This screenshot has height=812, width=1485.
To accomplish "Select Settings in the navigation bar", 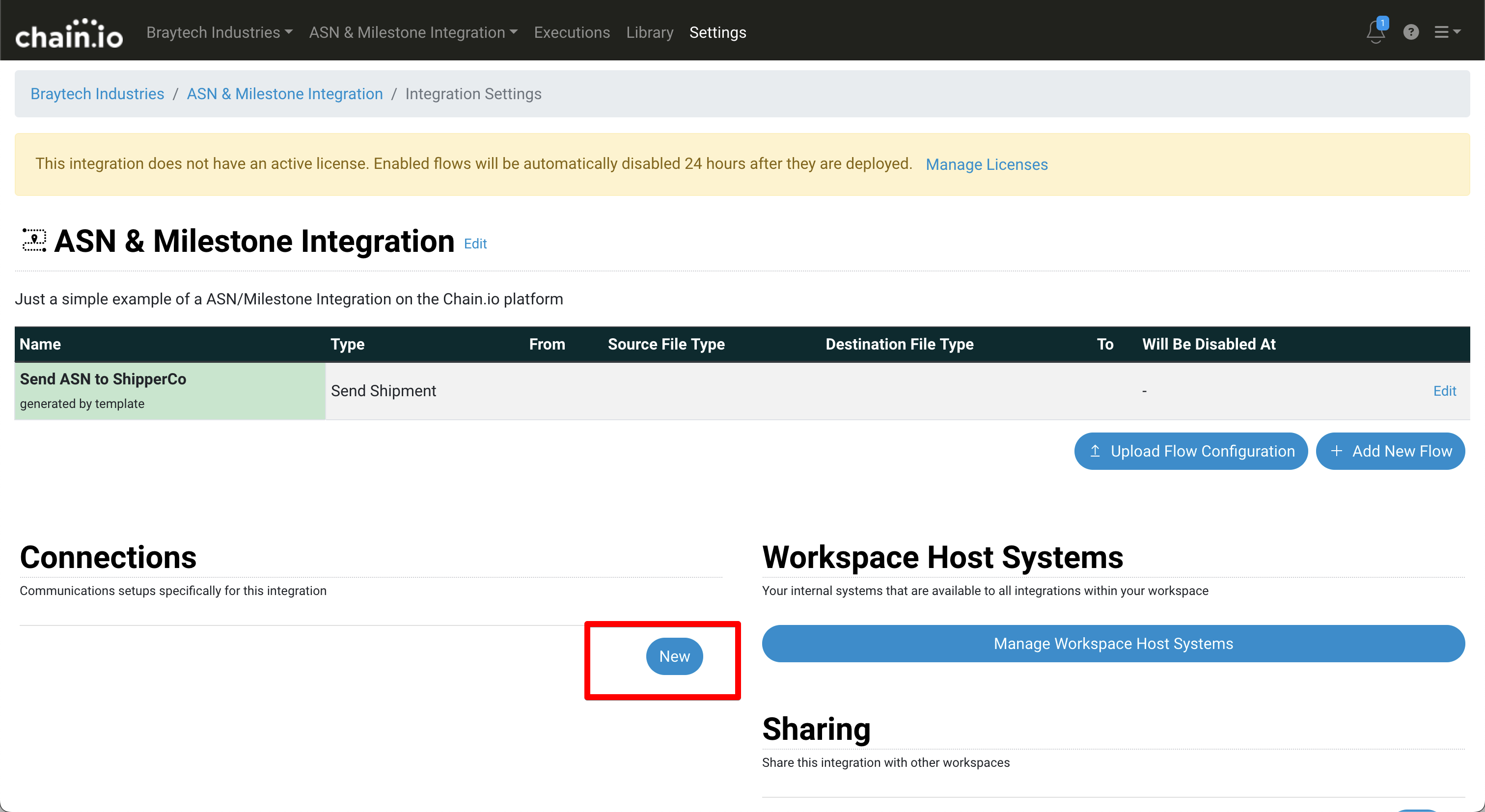I will click(x=717, y=32).
